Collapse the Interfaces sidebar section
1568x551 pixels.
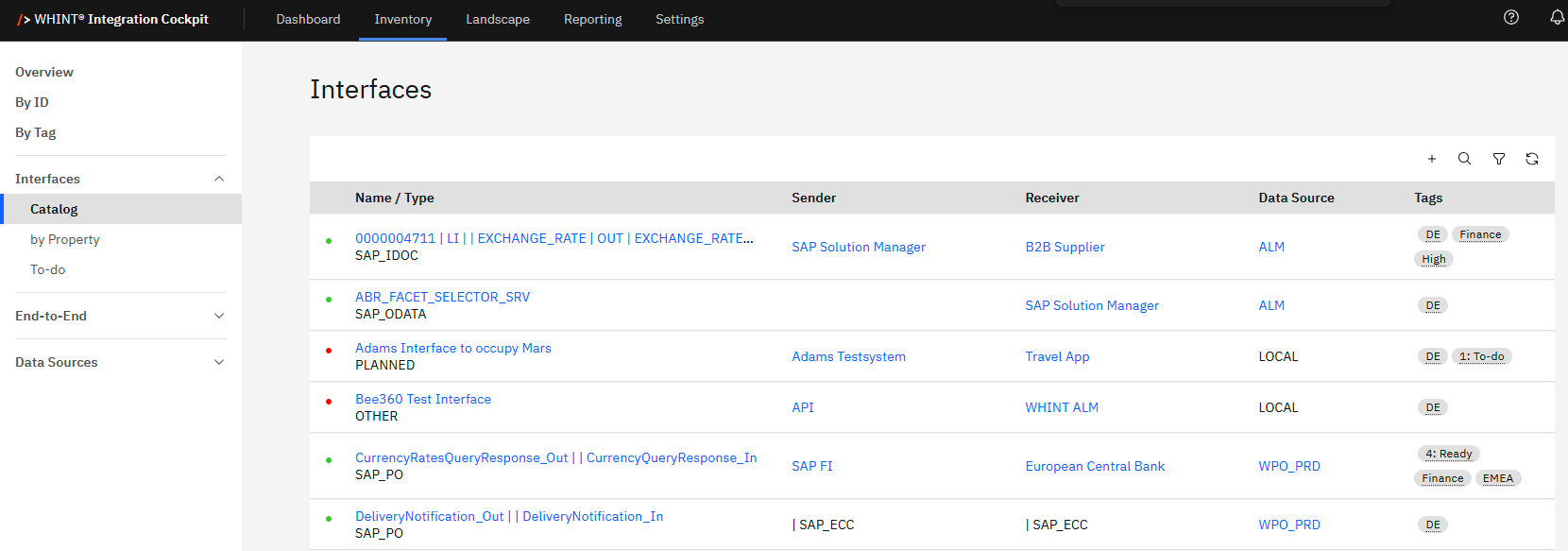pyautogui.click(x=219, y=179)
